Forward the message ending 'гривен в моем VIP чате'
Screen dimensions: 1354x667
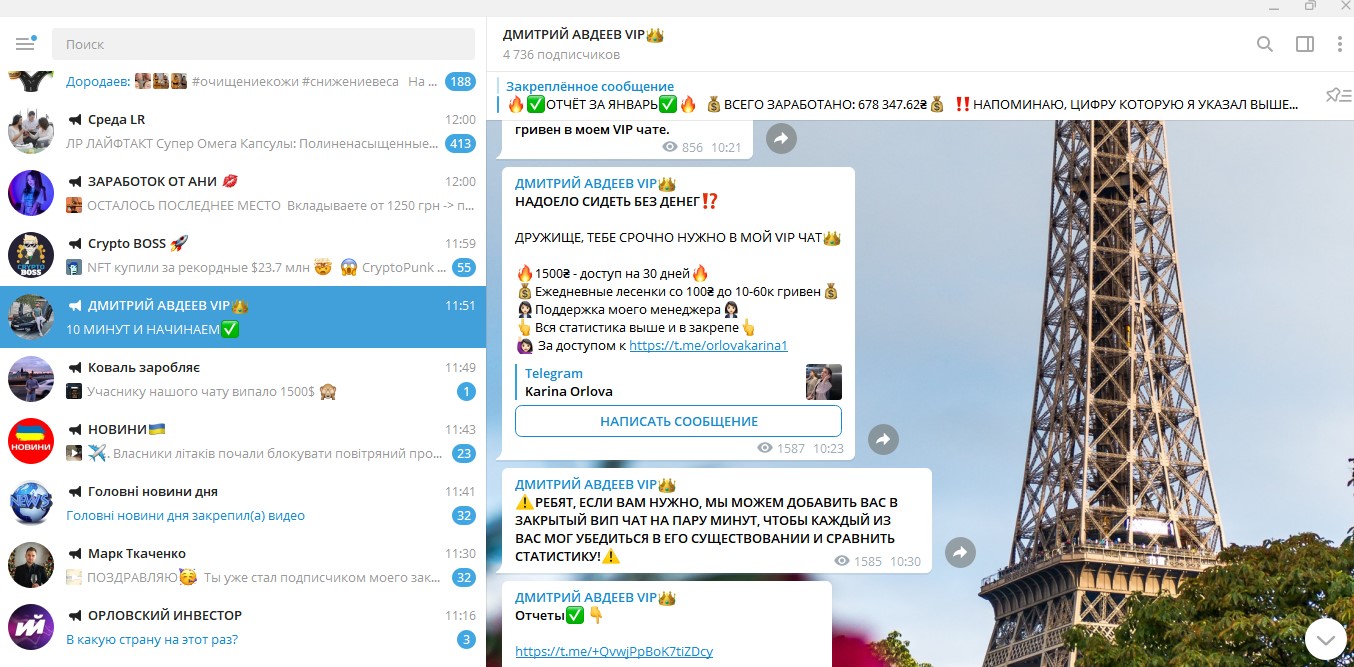coord(781,138)
